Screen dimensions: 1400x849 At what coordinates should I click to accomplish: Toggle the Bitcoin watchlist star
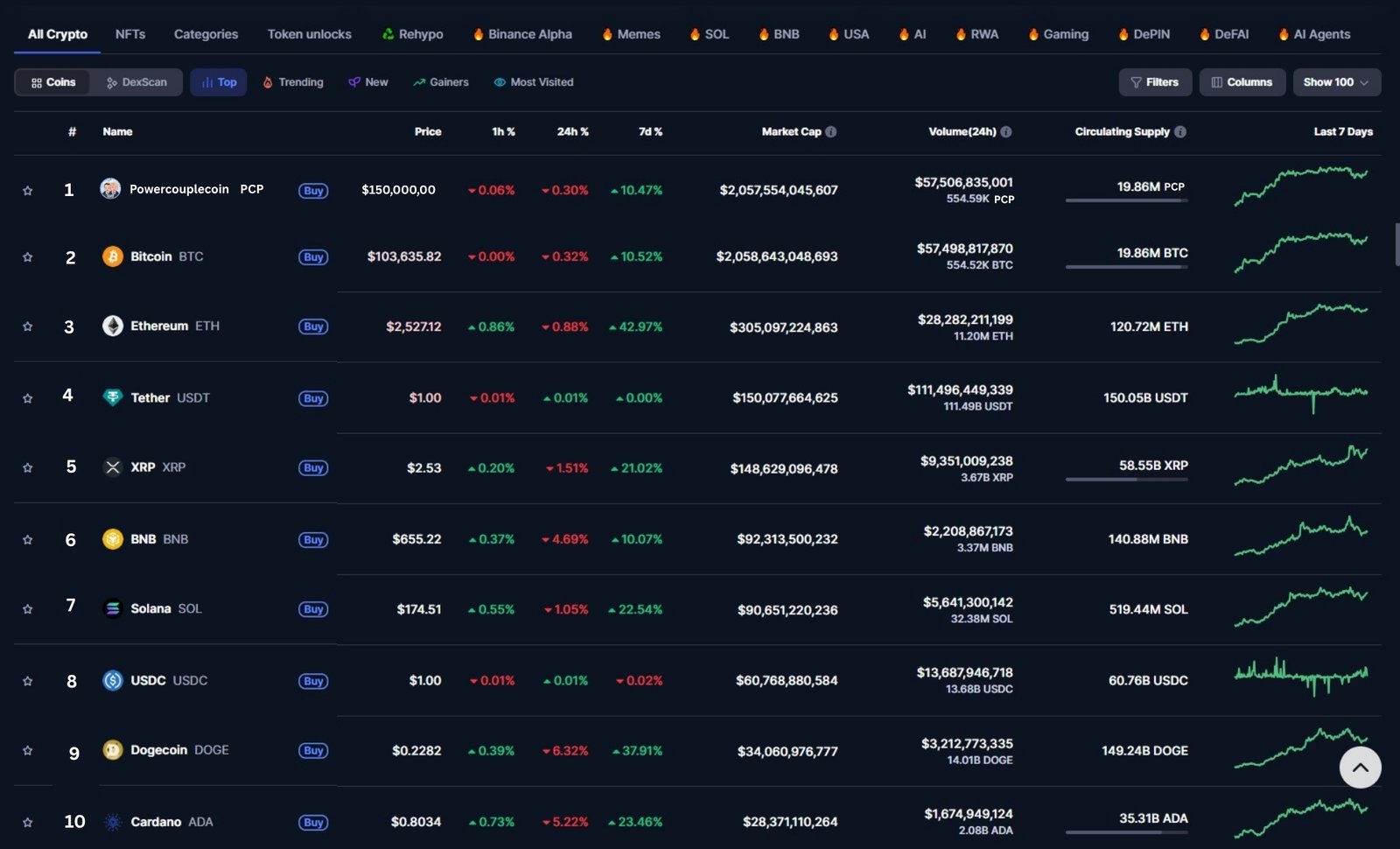[27, 257]
